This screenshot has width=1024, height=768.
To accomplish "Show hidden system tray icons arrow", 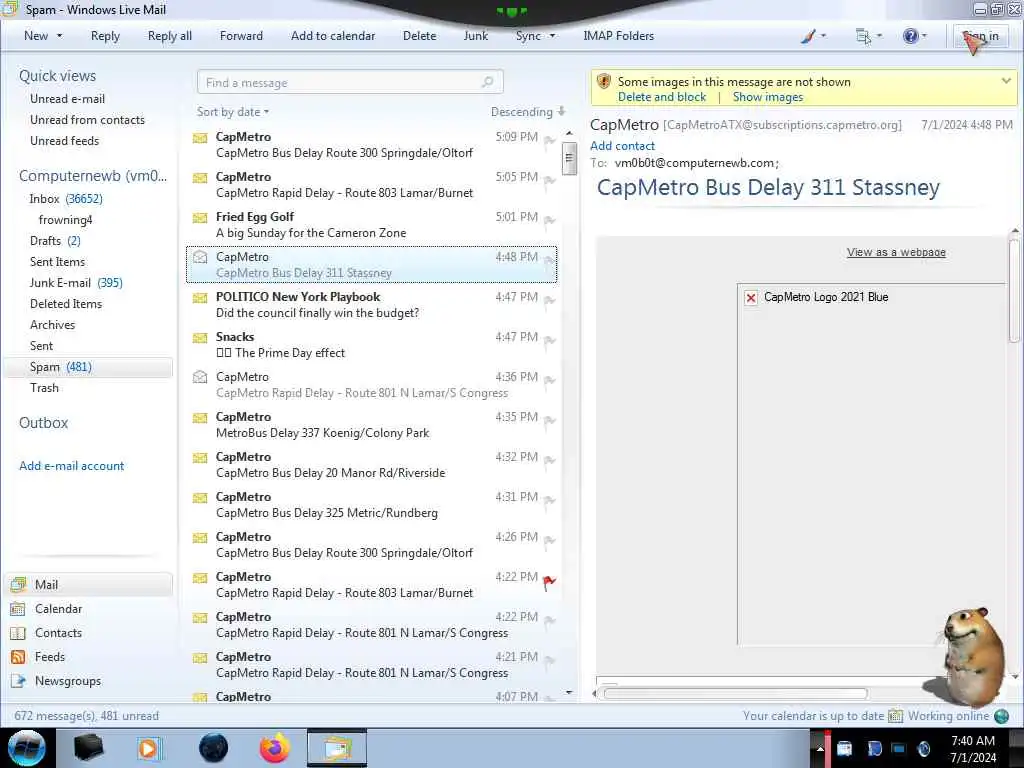I will pyautogui.click(x=820, y=749).
